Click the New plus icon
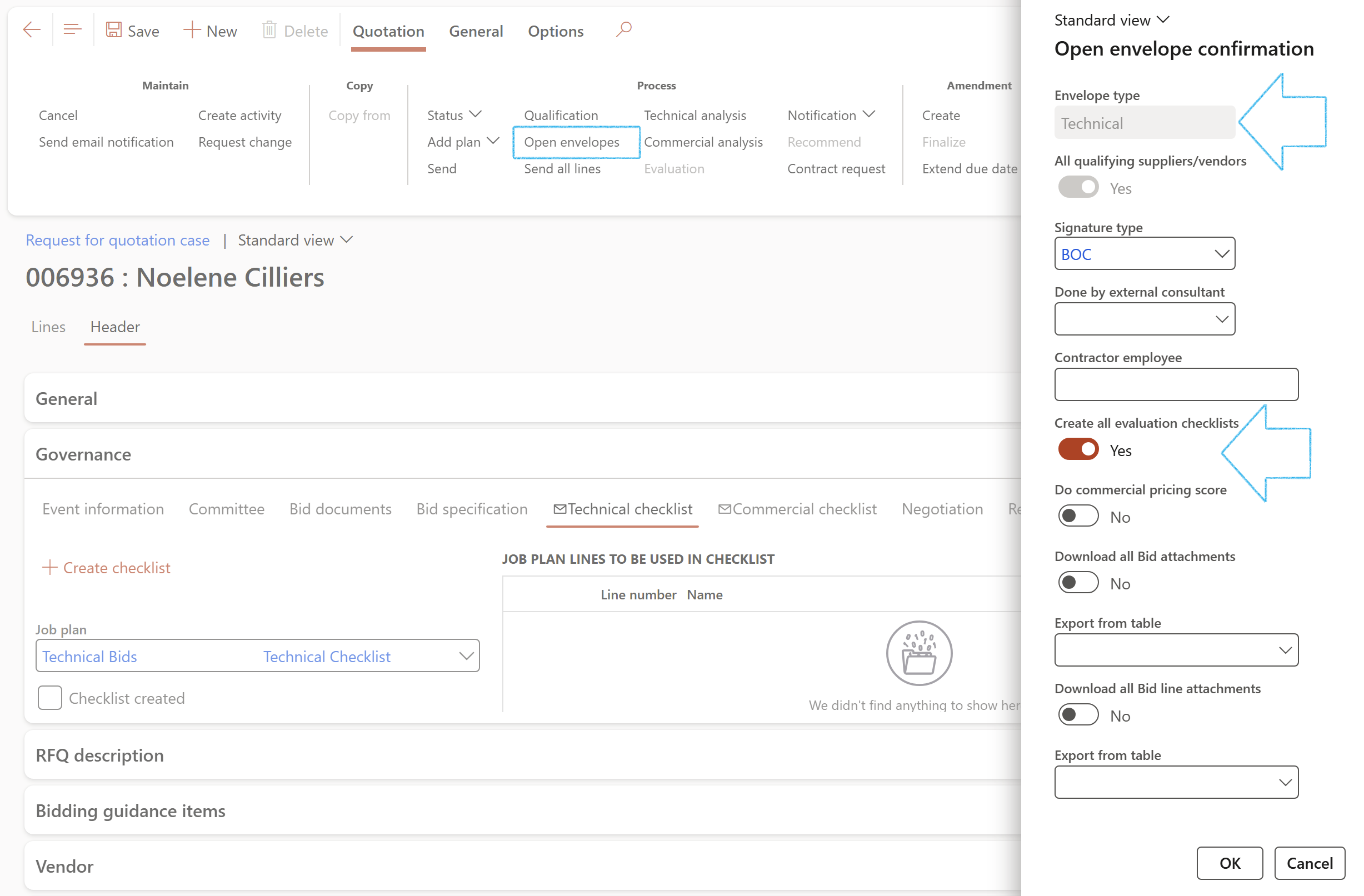This screenshot has height=896, width=1364. click(192, 30)
